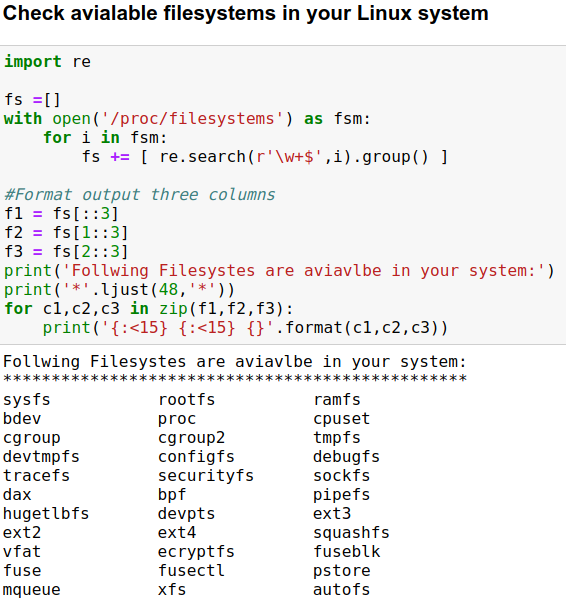This screenshot has width=566, height=604.
Task: Click 'fusectl' in the output
Action: [191, 570]
